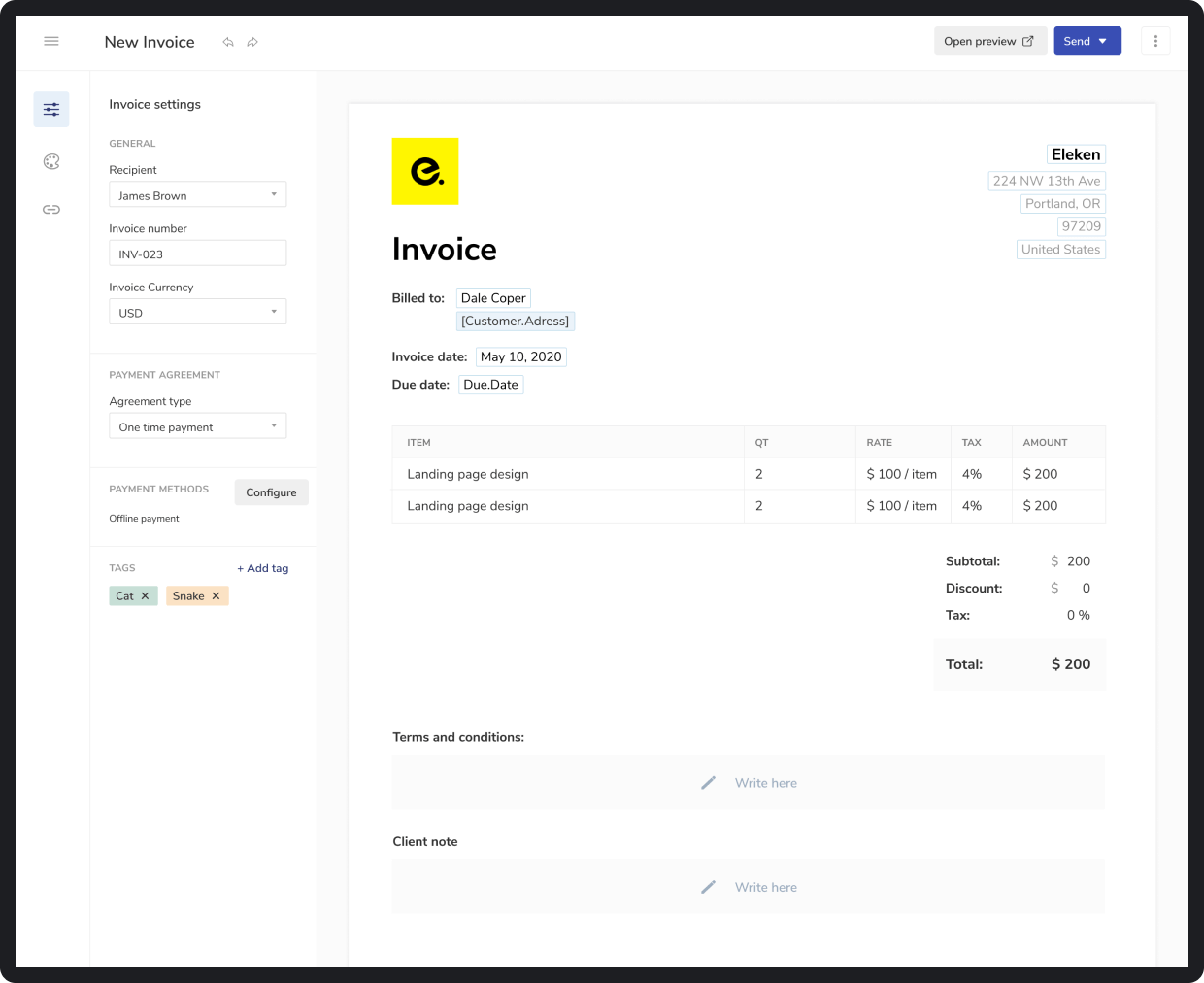The height and width of the screenshot is (983, 1204).
Task: Click the ITEM column header
Action: (419, 443)
